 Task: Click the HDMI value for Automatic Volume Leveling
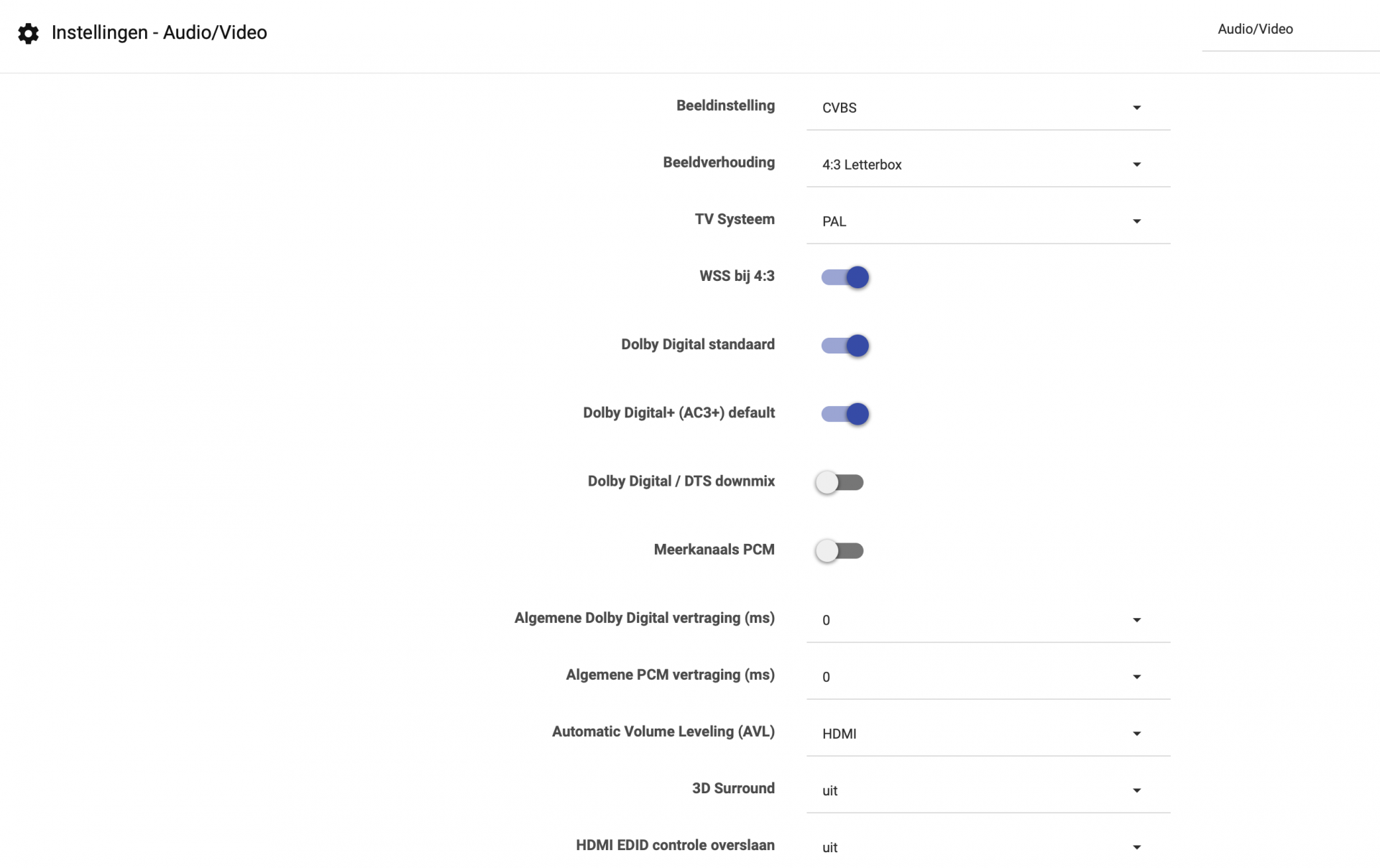coord(839,734)
